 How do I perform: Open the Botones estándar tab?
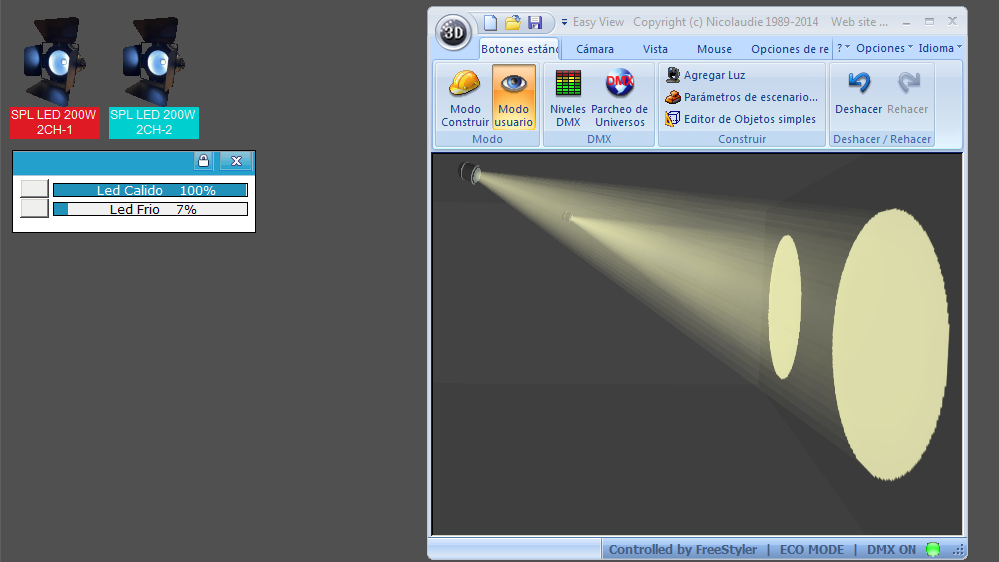[x=519, y=49]
